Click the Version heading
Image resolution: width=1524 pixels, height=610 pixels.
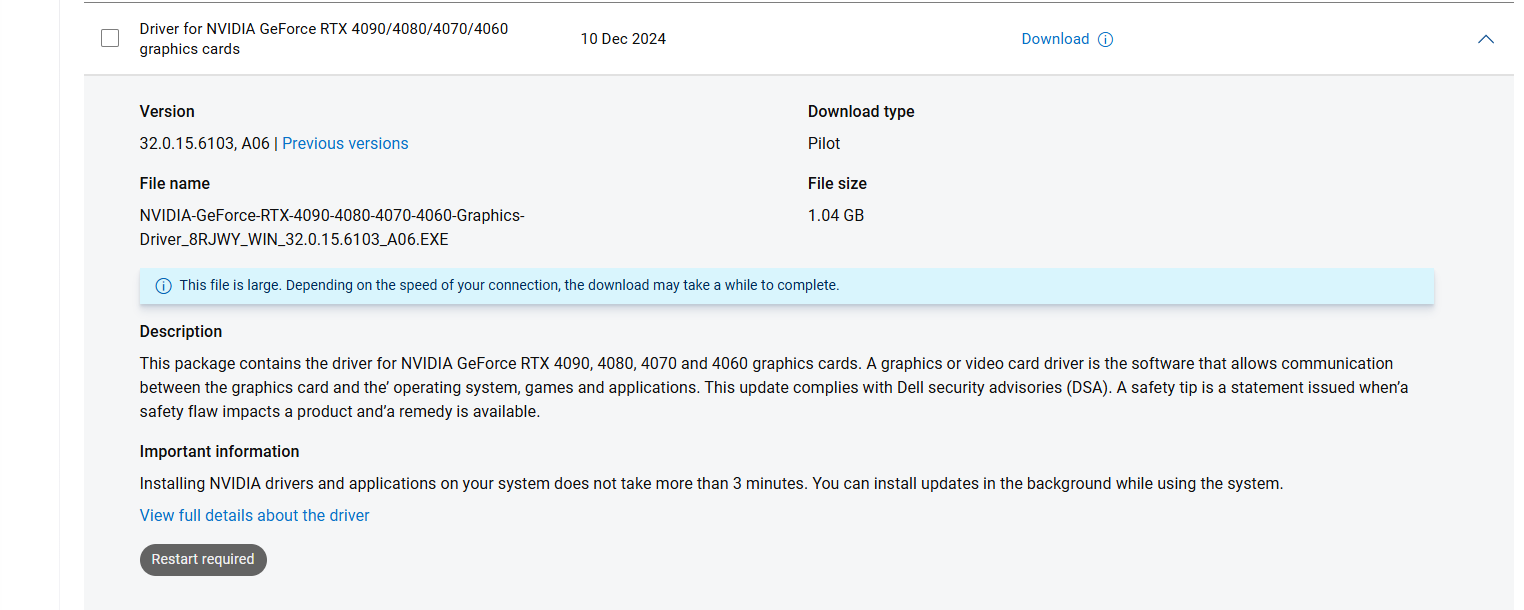coord(167,111)
